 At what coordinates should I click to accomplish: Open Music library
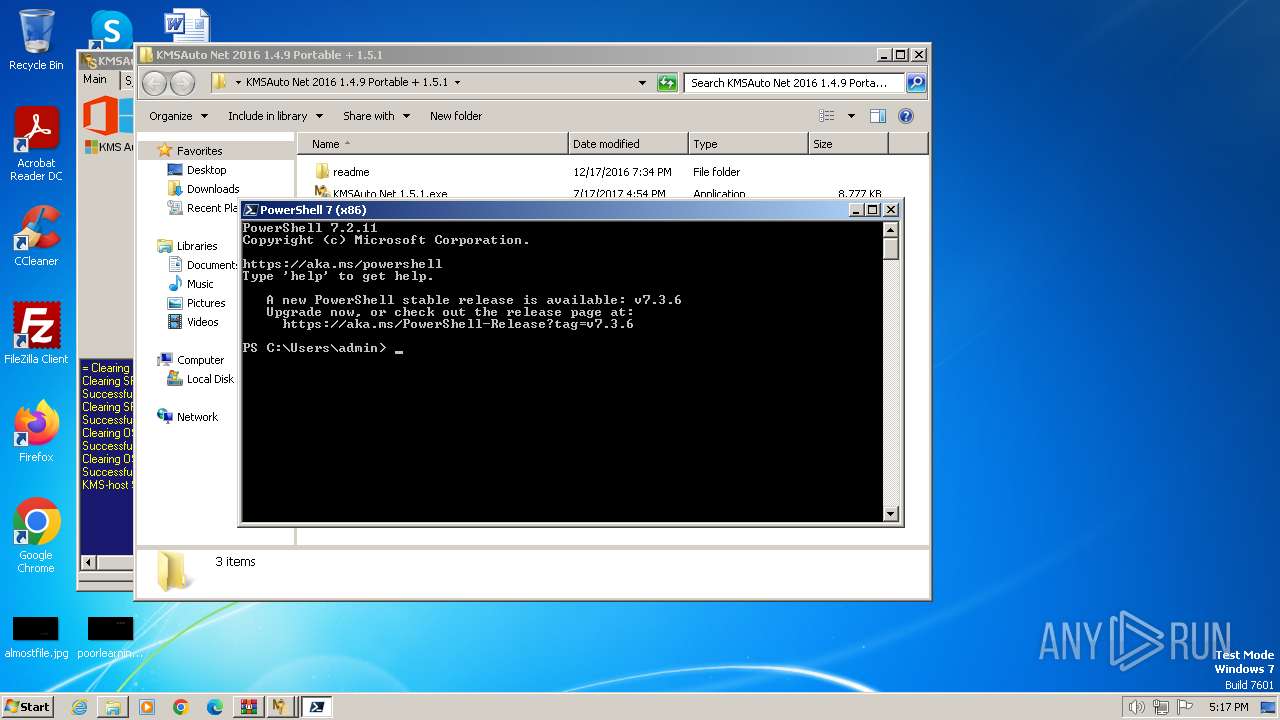(200, 284)
